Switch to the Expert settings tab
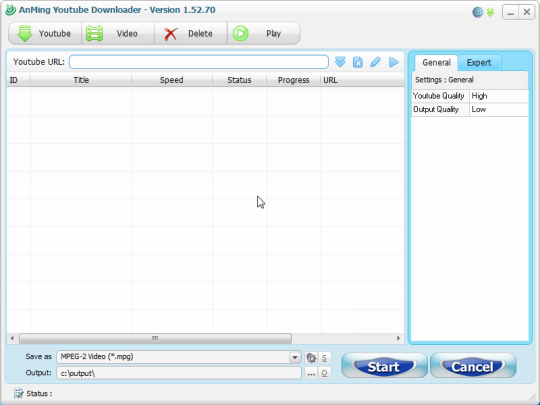The width and height of the screenshot is (540, 405). [x=479, y=63]
